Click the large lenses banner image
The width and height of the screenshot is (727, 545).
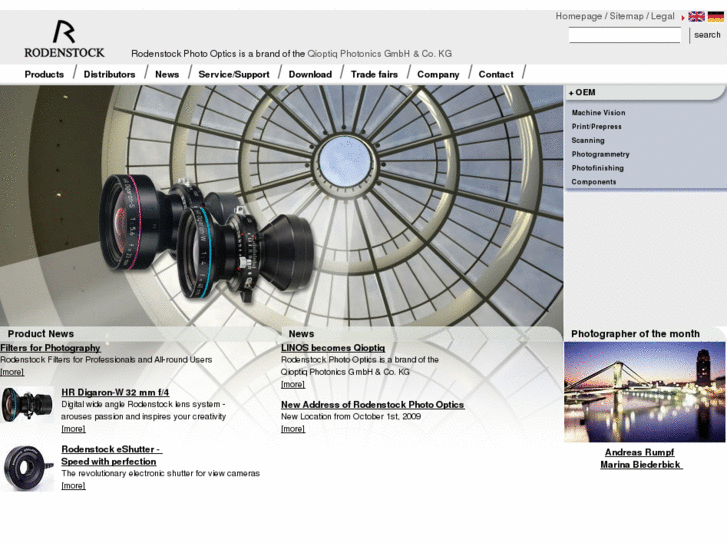(281, 205)
